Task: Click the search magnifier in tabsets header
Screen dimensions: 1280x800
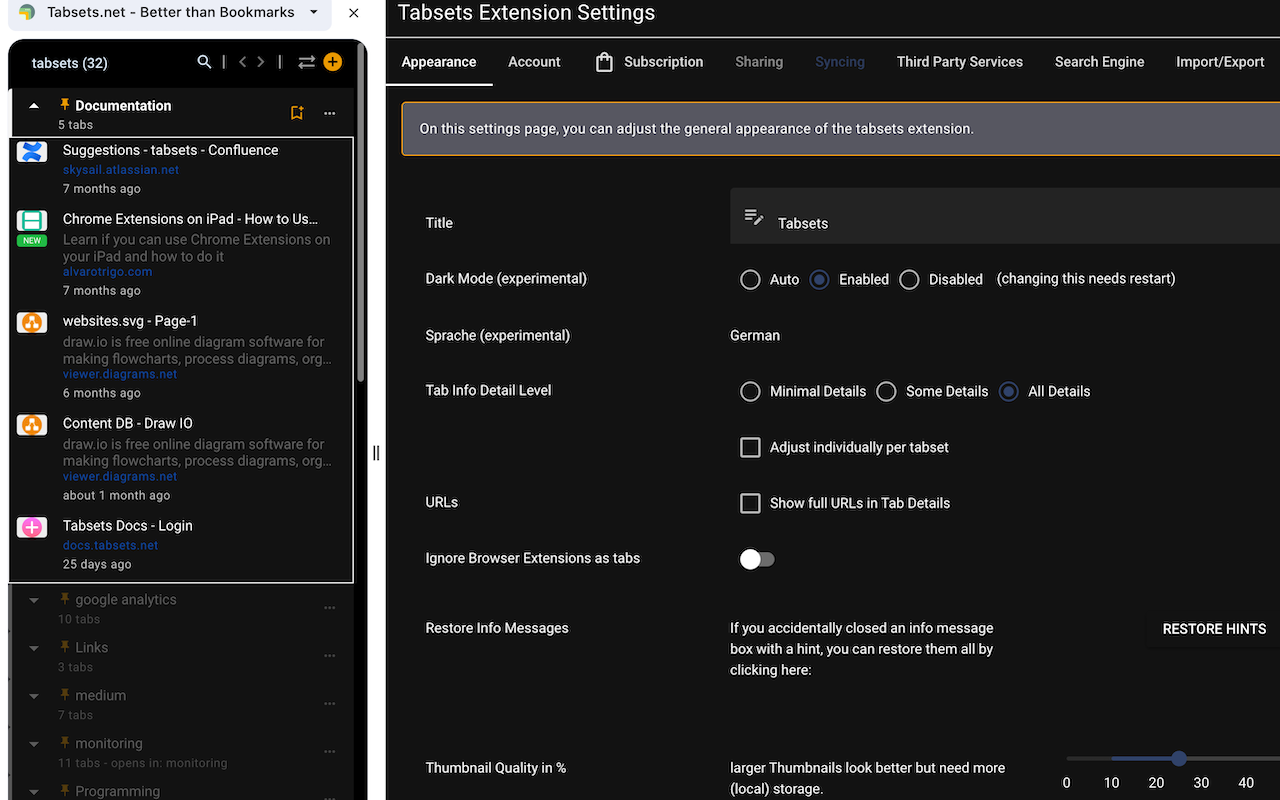Action: pyautogui.click(x=204, y=62)
